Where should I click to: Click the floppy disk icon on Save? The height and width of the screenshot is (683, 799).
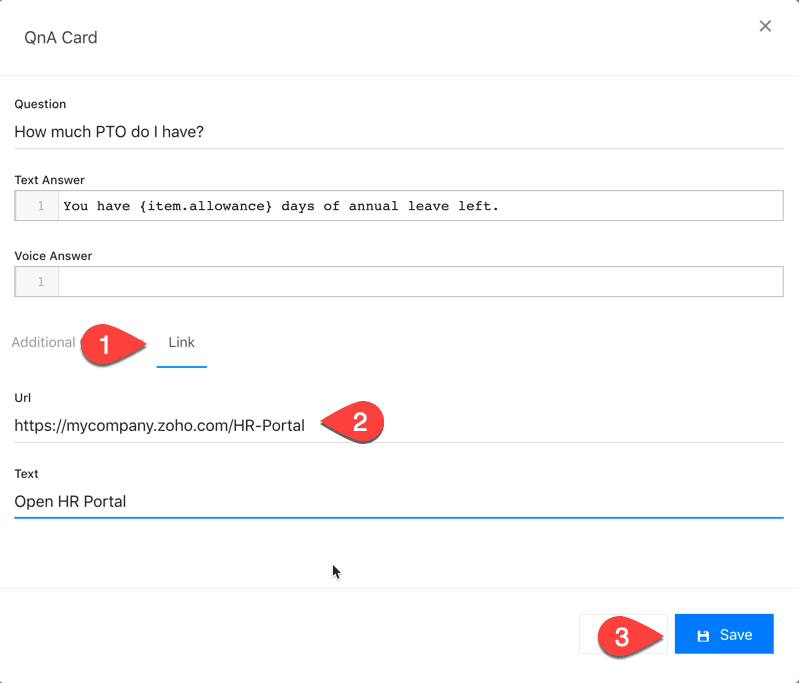click(x=703, y=636)
